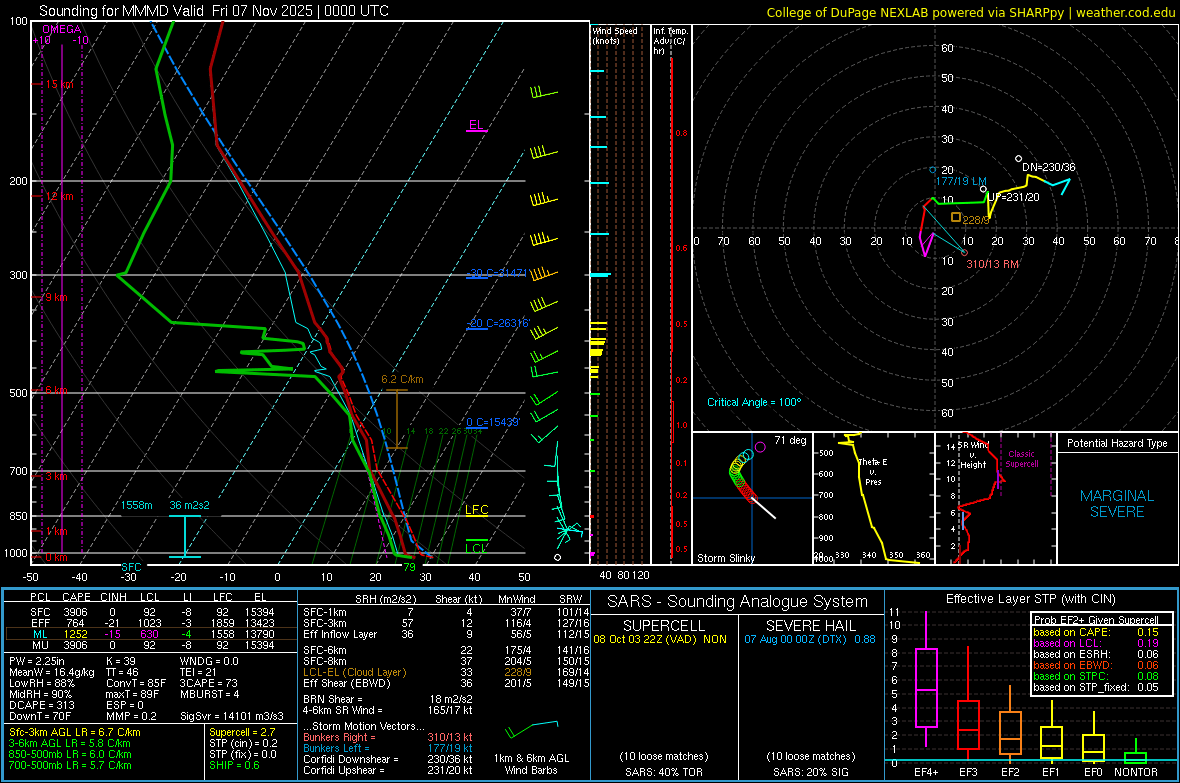Click the 'SARS: 20% SIG' text
1180x783 pixels.
(x=810, y=772)
